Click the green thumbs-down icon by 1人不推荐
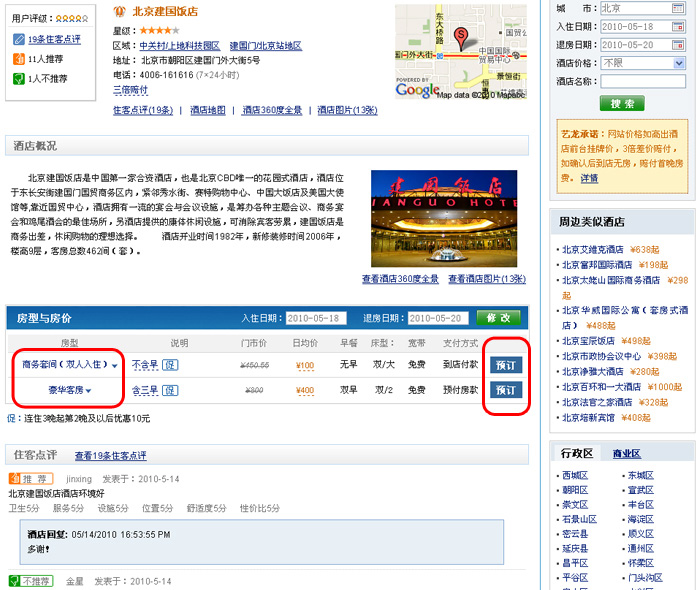Image resolution: width=700 pixels, height=590 pixels. click(x=19, y=79)
